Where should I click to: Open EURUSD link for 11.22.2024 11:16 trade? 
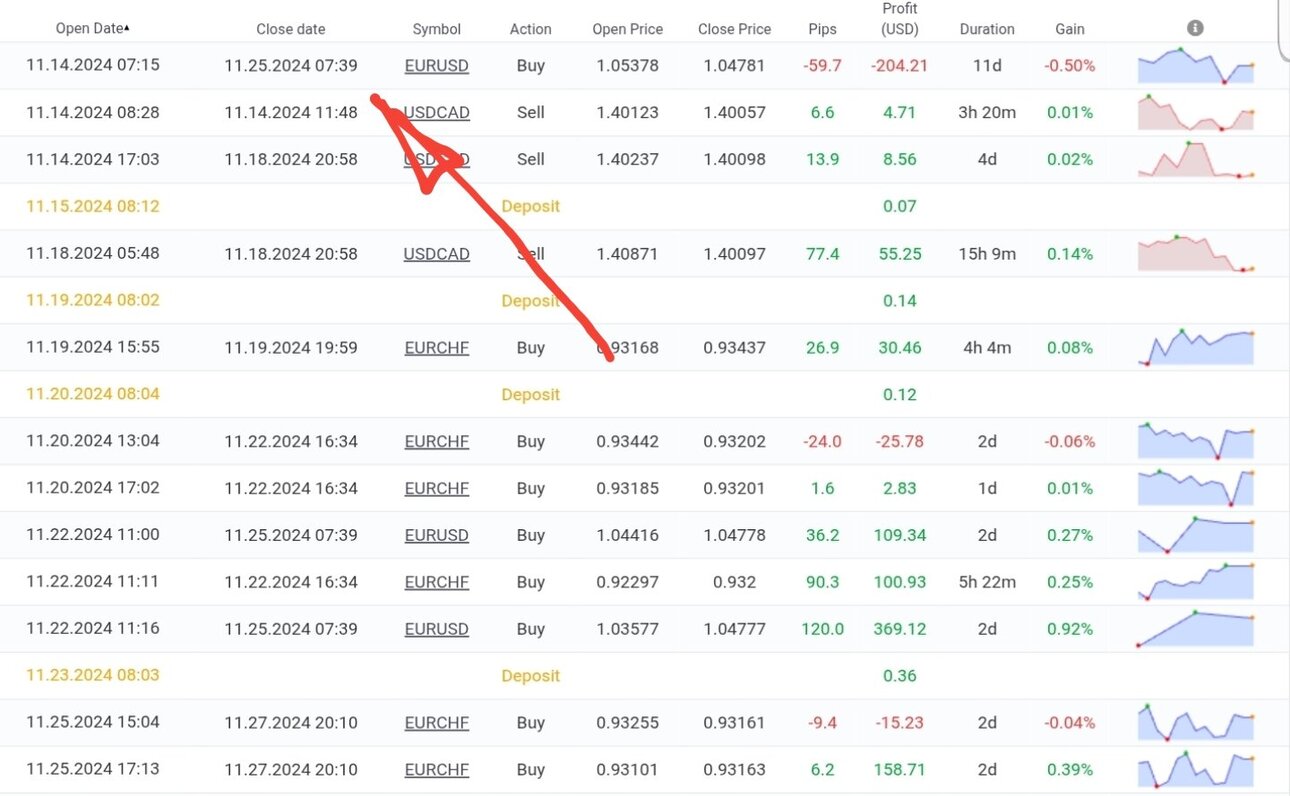[x=437, y=629]
